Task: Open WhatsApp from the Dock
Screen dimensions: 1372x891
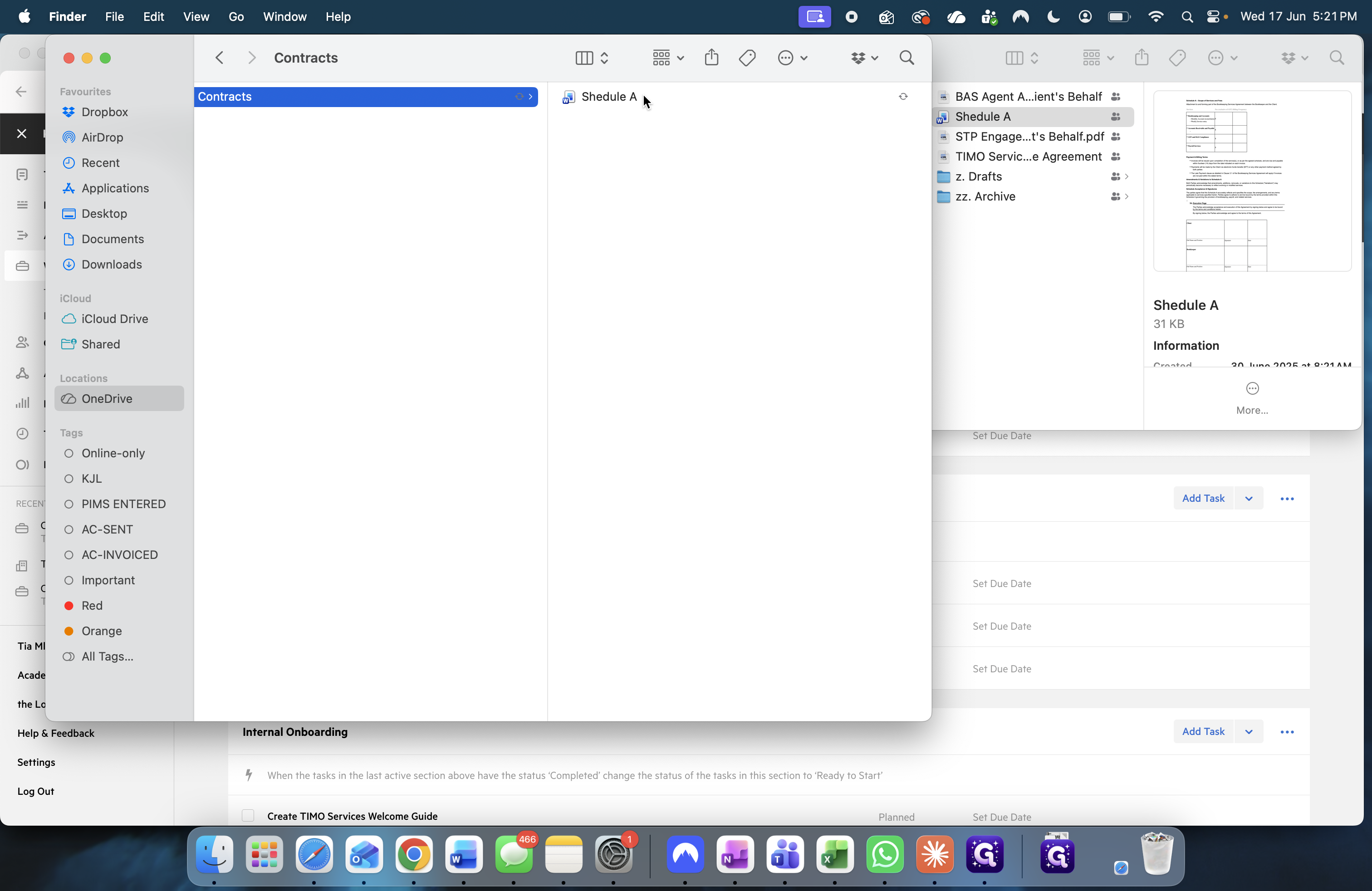Action: pyautogui.click(x=884, y=855)
